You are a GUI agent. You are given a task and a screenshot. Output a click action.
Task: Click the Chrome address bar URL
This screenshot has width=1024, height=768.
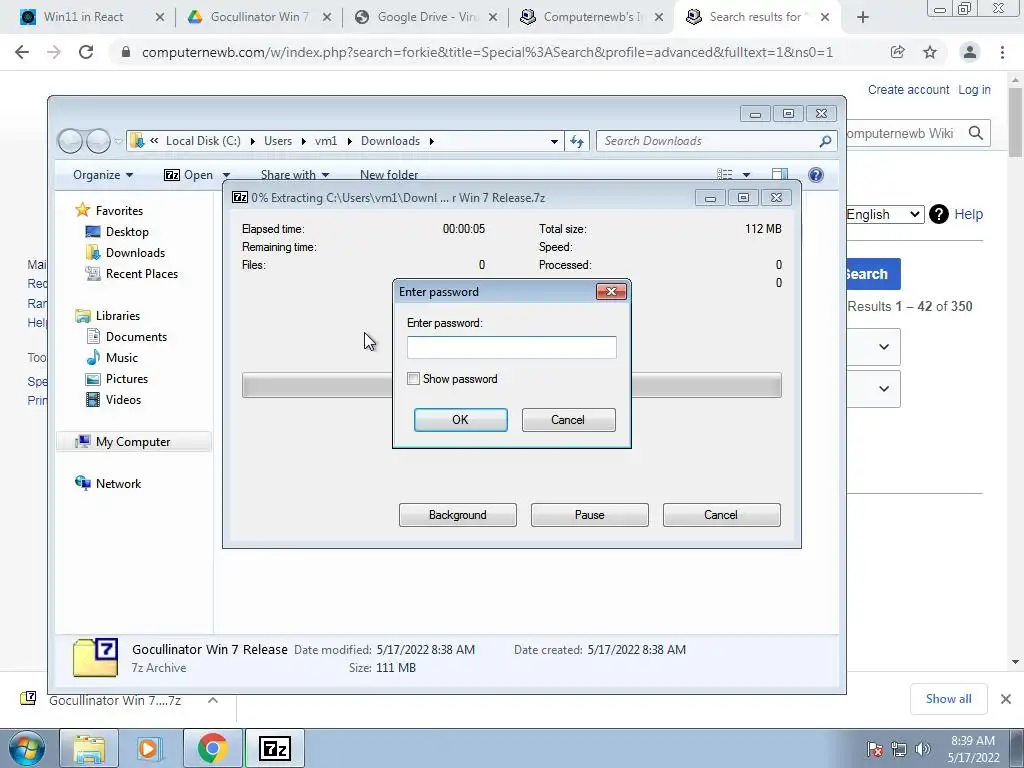click(487, 52)
